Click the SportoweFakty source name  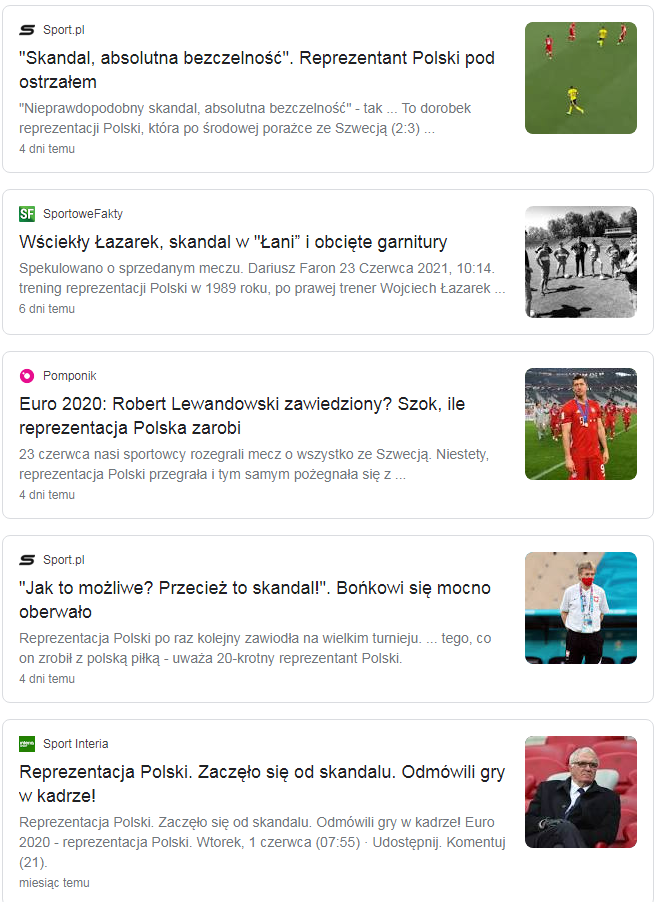tap(83, 214)
